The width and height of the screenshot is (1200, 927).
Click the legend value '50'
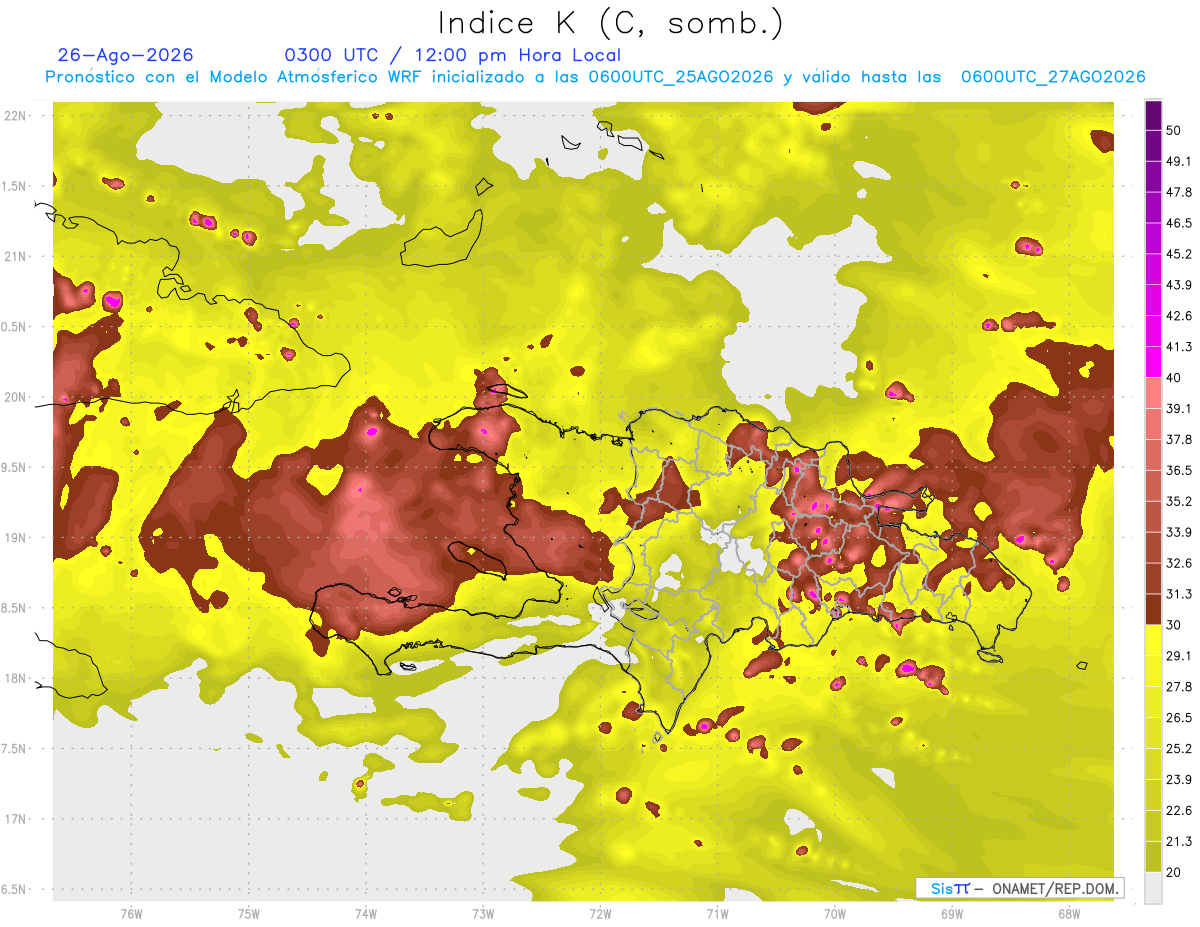1174,130
